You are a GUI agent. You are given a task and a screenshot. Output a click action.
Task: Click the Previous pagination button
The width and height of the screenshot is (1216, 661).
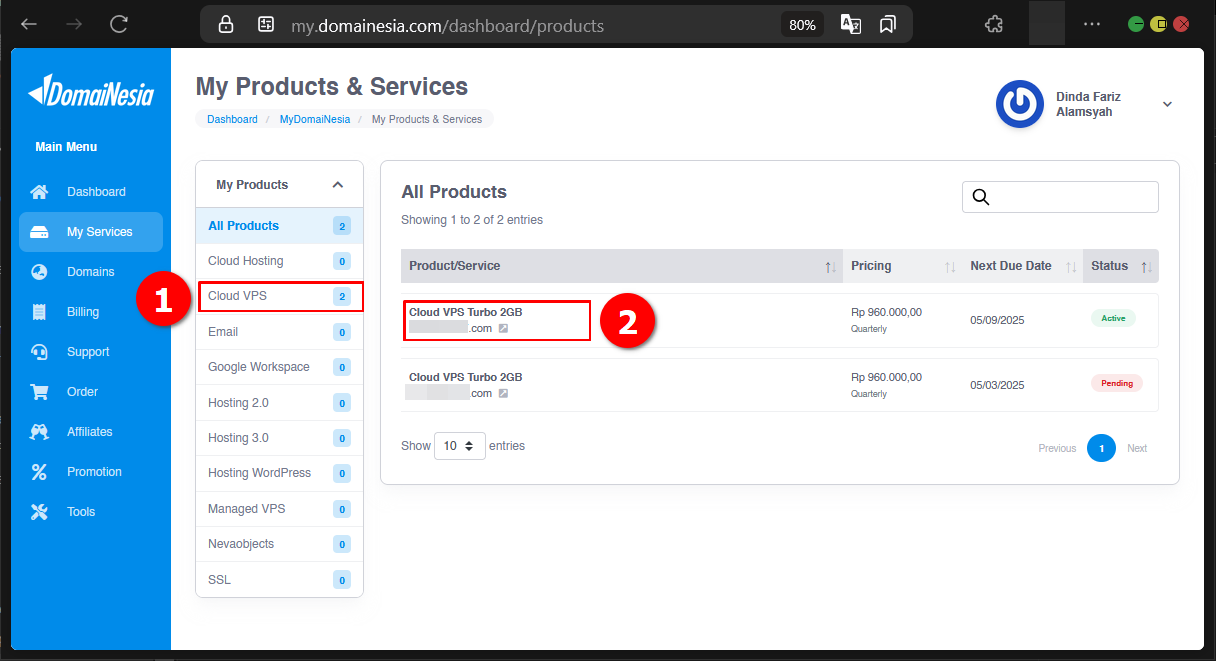[x=1057, y=448]
